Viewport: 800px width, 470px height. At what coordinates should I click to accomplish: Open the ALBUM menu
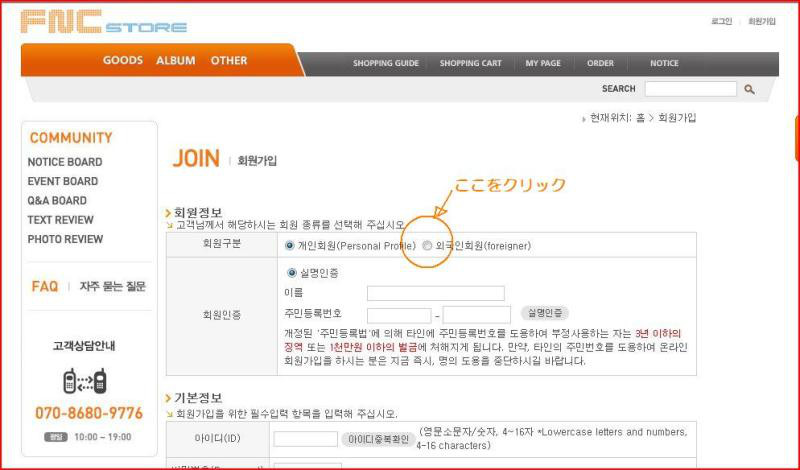tap(176, 61)
